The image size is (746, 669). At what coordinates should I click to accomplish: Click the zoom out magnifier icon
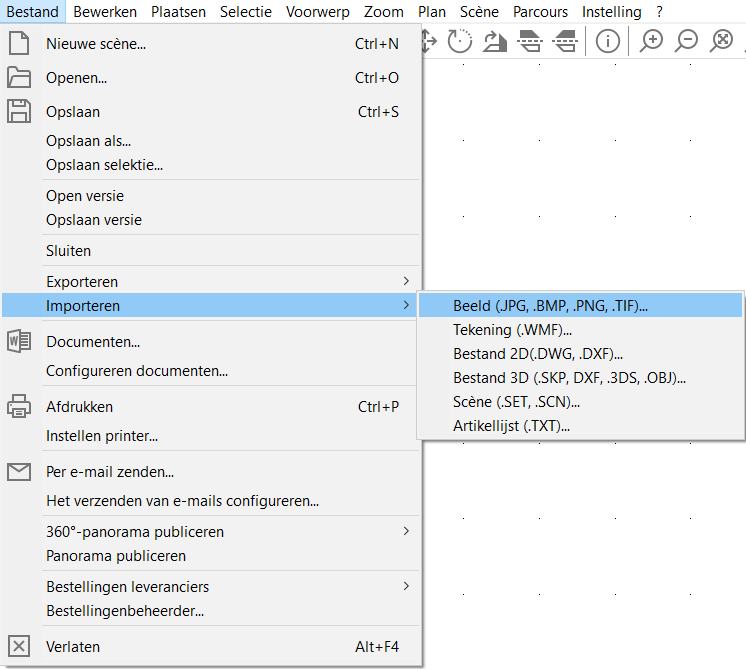(687, 41)
